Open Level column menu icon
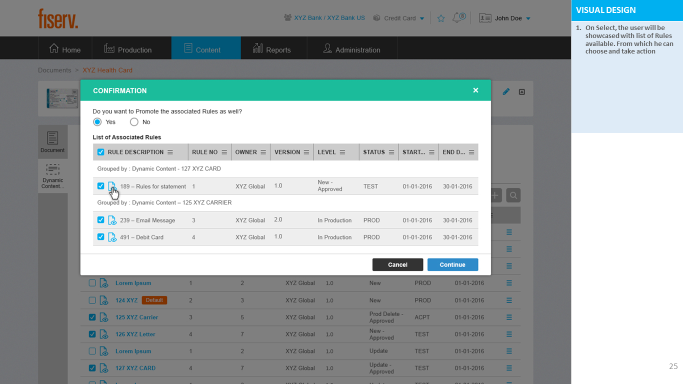 (342, 152)
